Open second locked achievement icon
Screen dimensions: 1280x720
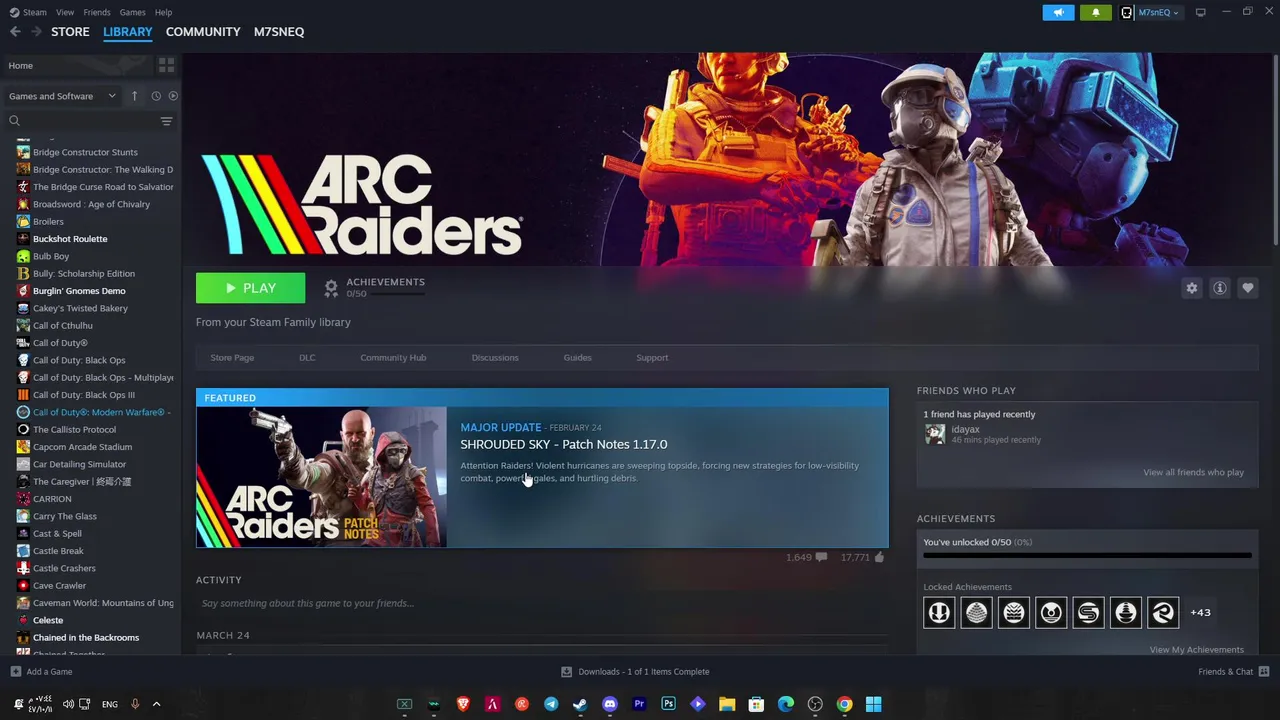[976, 612]
